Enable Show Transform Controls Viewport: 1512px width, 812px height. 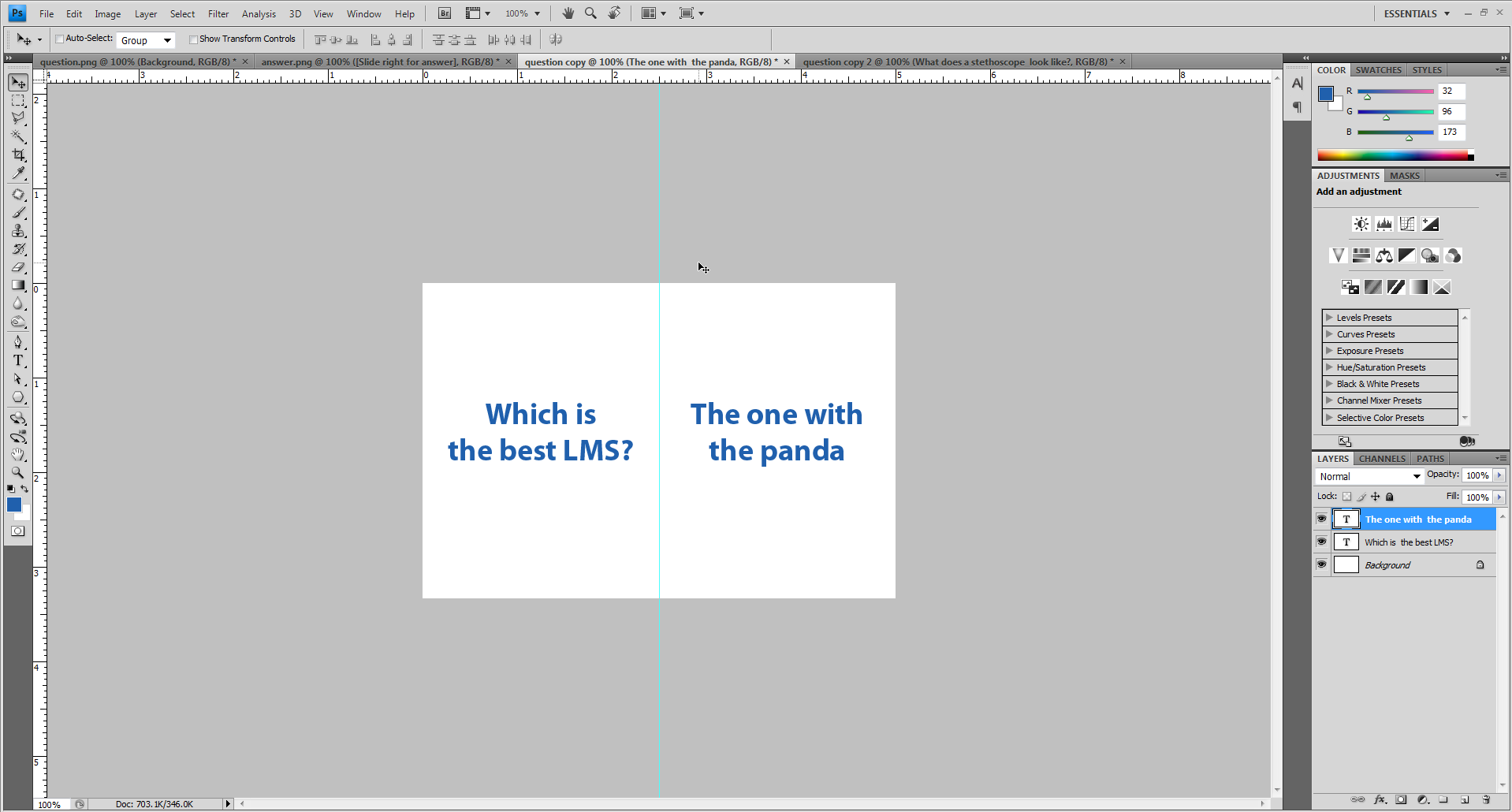click(193, 39)
